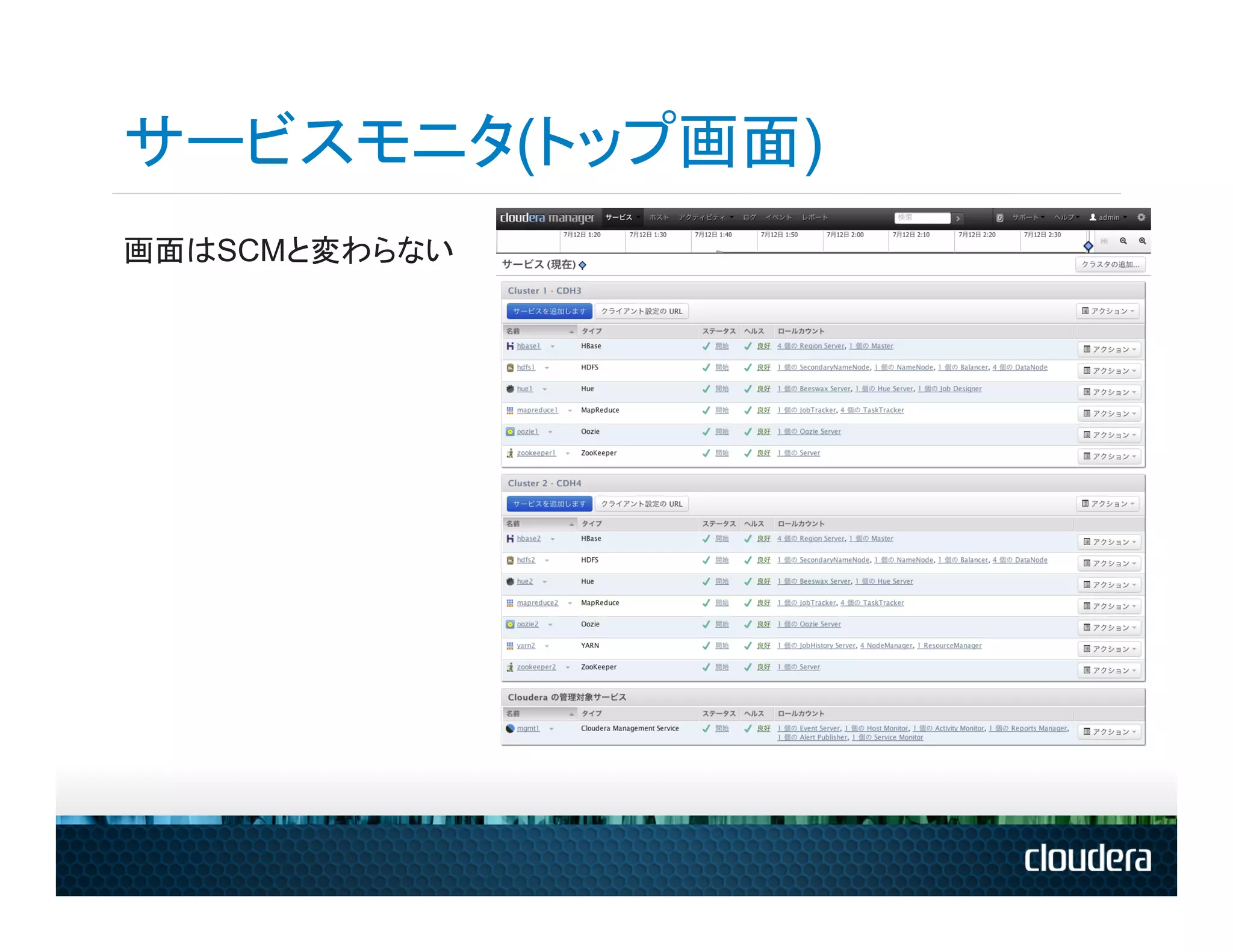Image resolution: width=1233 pixels, height=952 pixels.
Task: Click the hdfs1 HDFS service icon
Action: (x=510, y=368)
